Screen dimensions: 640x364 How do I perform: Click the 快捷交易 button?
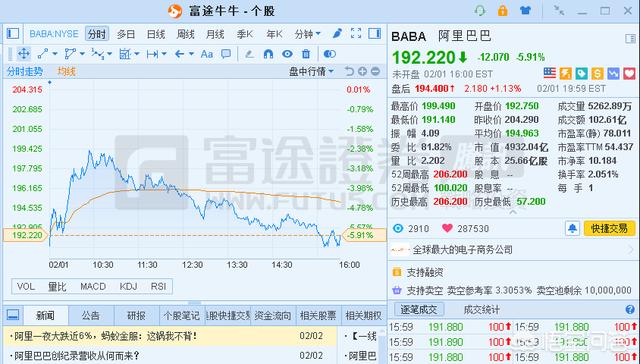609,228
